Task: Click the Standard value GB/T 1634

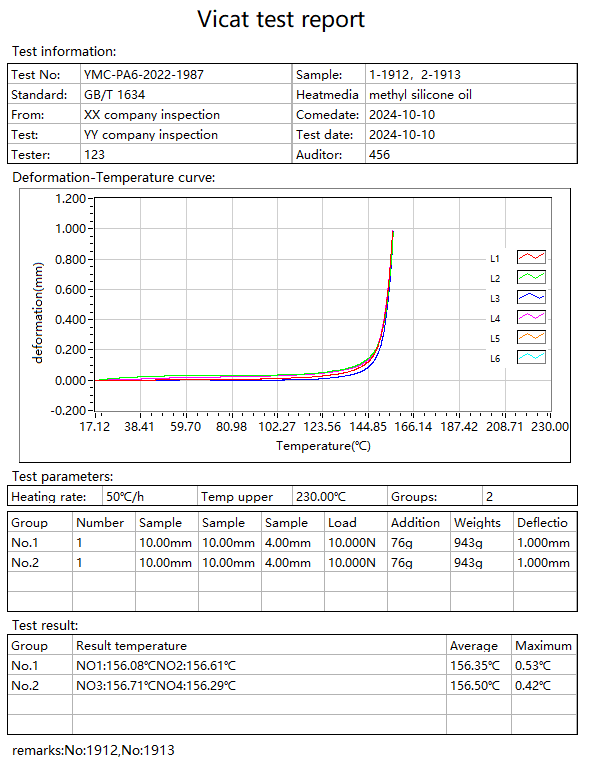Action: [116, 95]
